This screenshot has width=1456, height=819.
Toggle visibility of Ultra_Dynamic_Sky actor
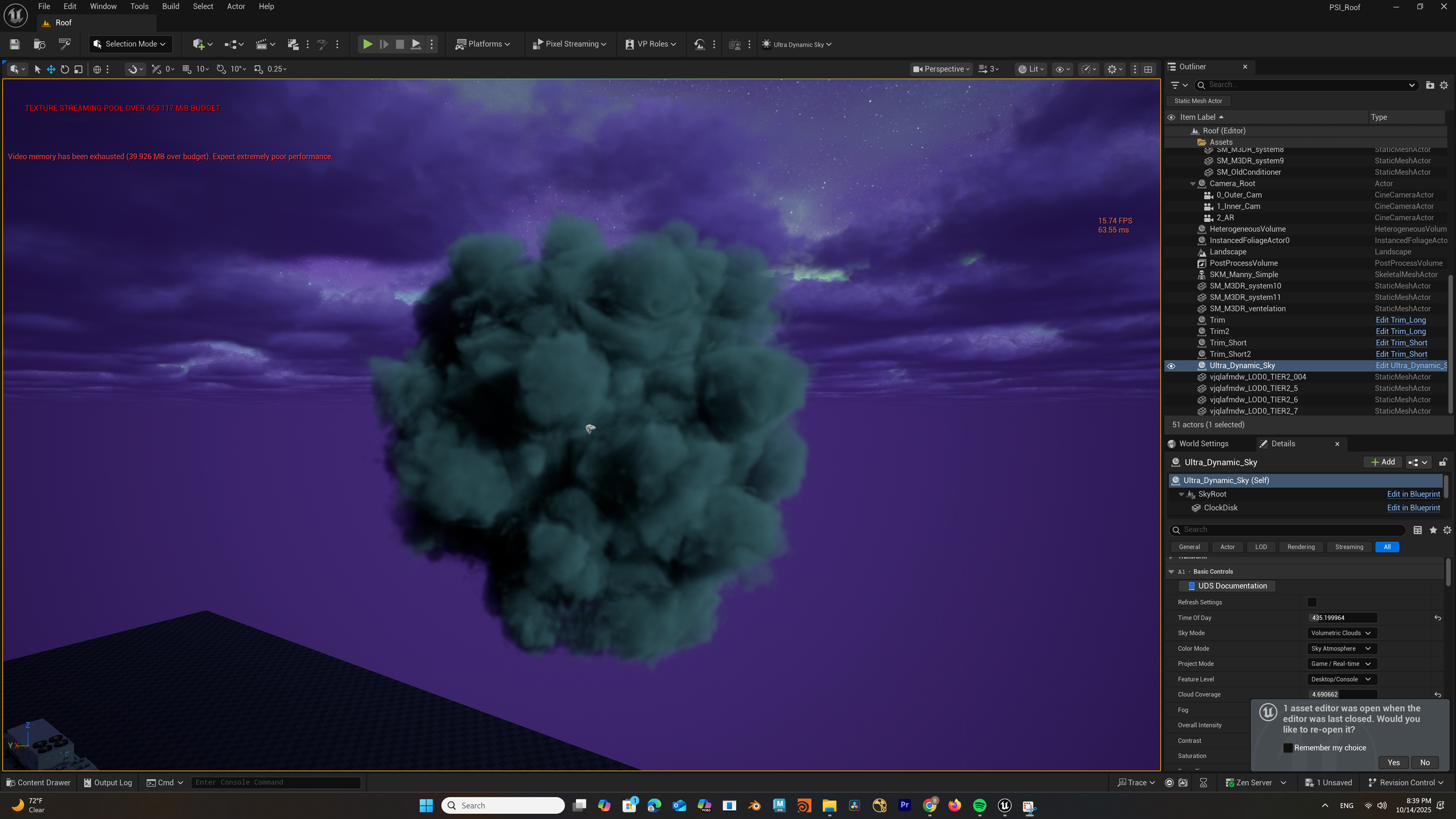(x=1171, y=366)
